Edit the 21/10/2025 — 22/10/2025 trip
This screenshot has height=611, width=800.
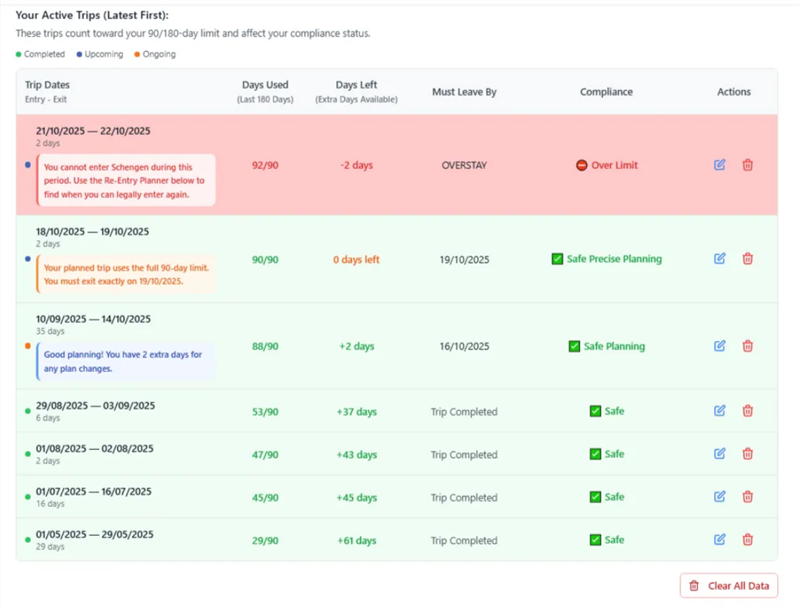[720, 165]
